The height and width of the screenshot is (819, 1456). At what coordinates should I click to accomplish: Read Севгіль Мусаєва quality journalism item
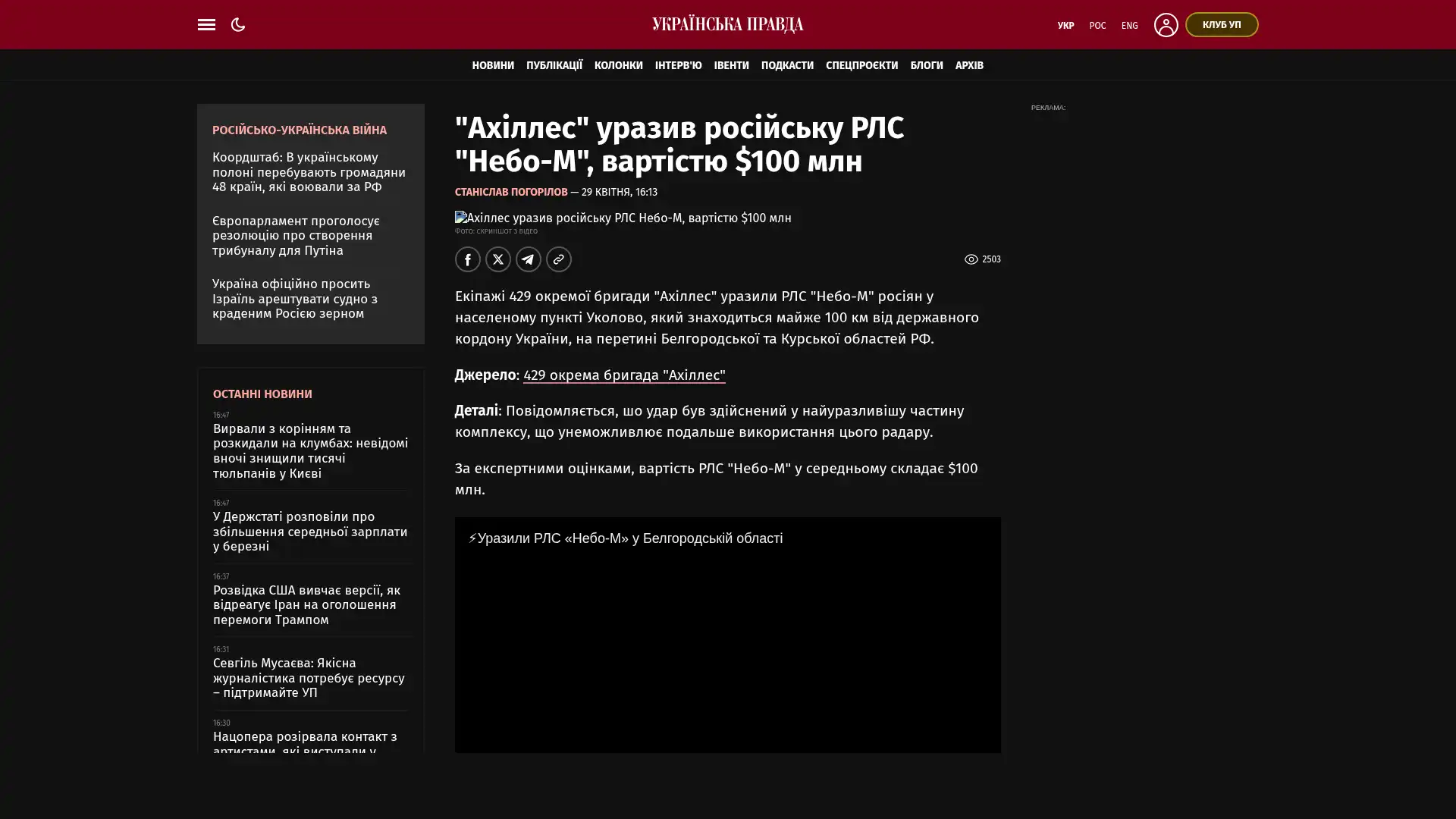point(309,677)
